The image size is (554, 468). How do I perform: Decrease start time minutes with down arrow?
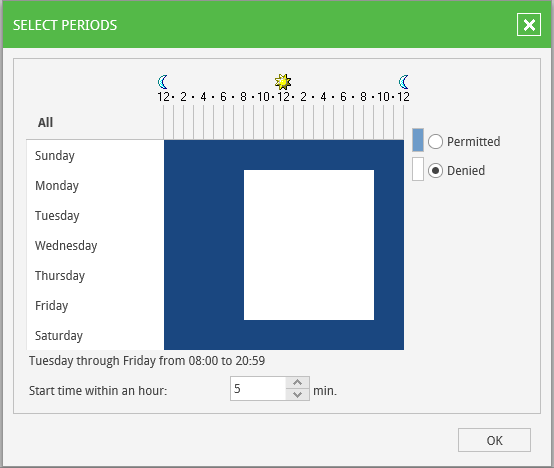pos(297,394)
